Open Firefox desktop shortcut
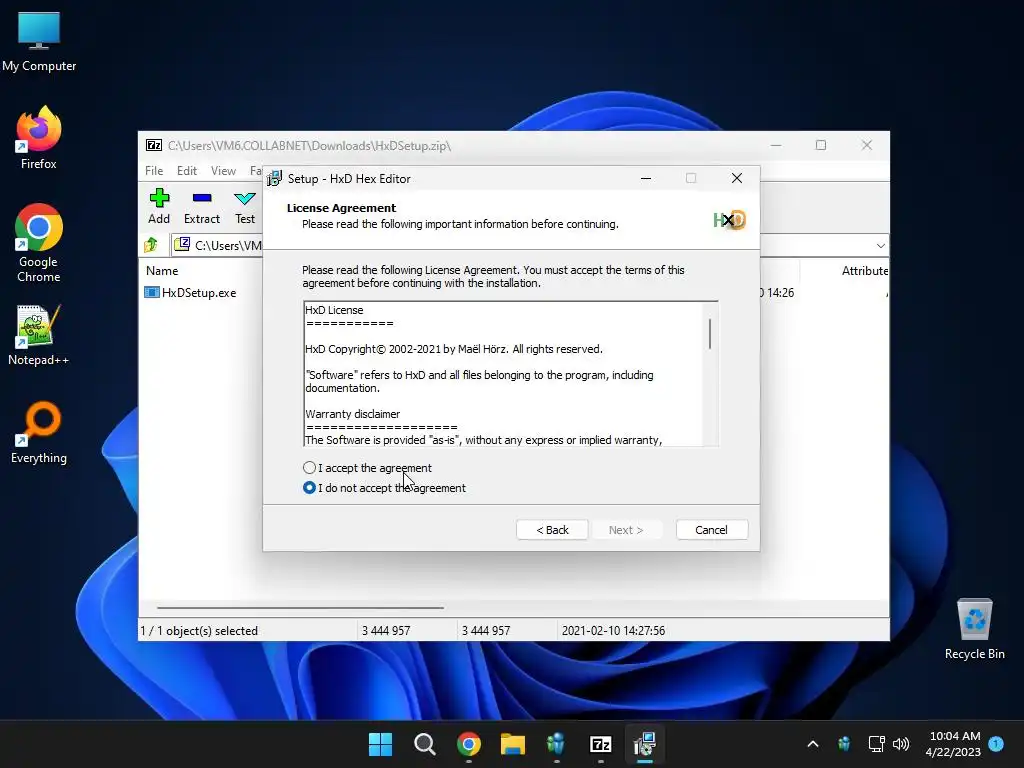 click(39, 138)
